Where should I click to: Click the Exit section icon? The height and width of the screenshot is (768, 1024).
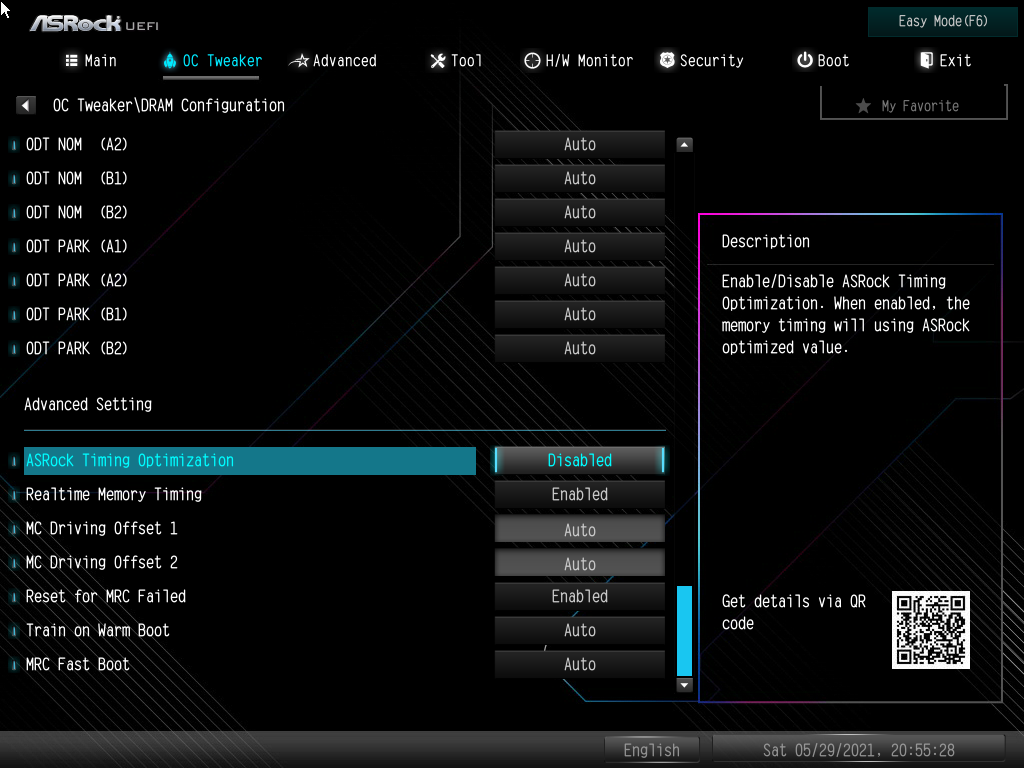(x=922, y=61)
